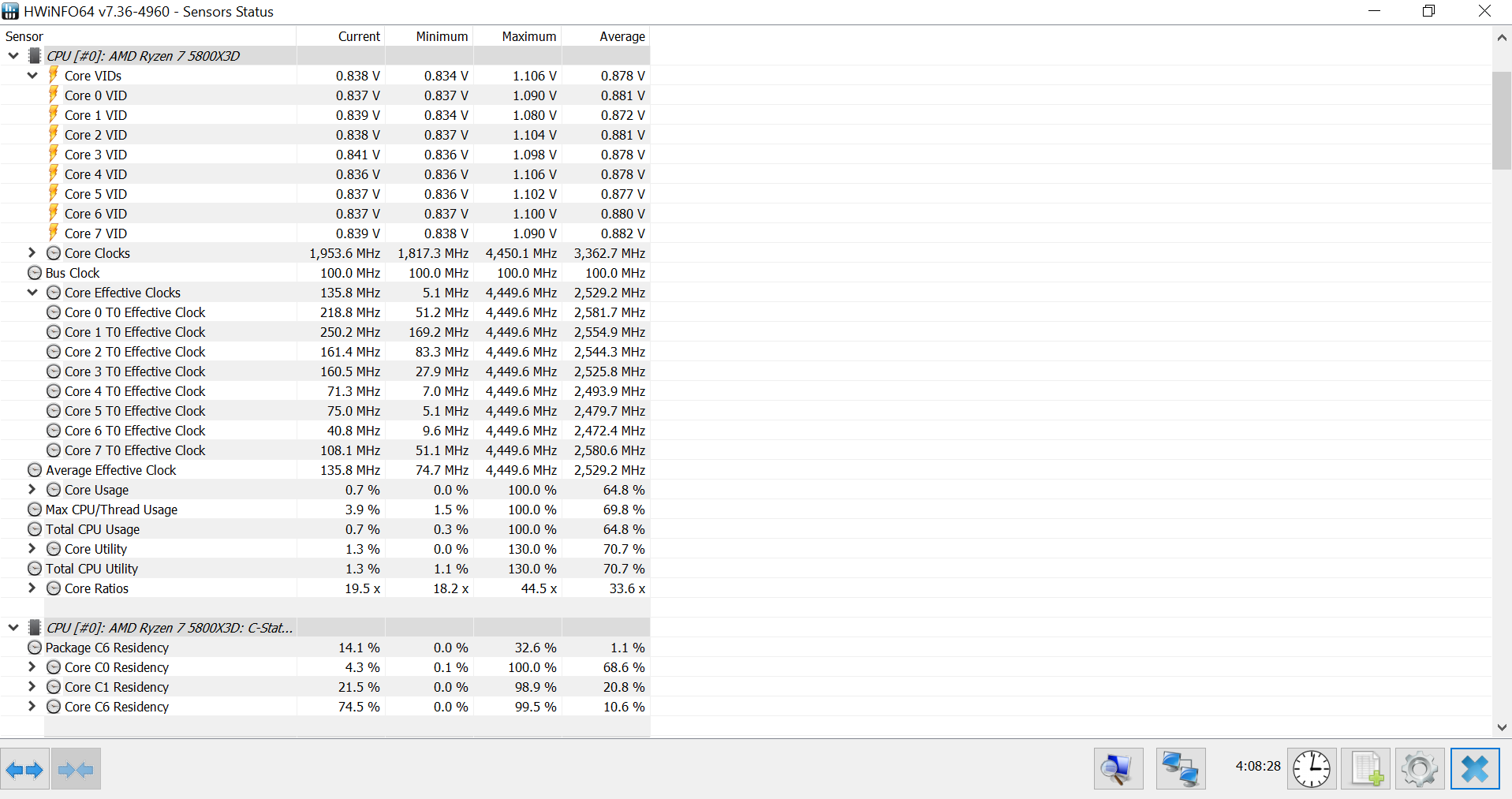Click the 3,362.7 MHz Core Clocks average value

pyautogui.click(x=610, y=253)
